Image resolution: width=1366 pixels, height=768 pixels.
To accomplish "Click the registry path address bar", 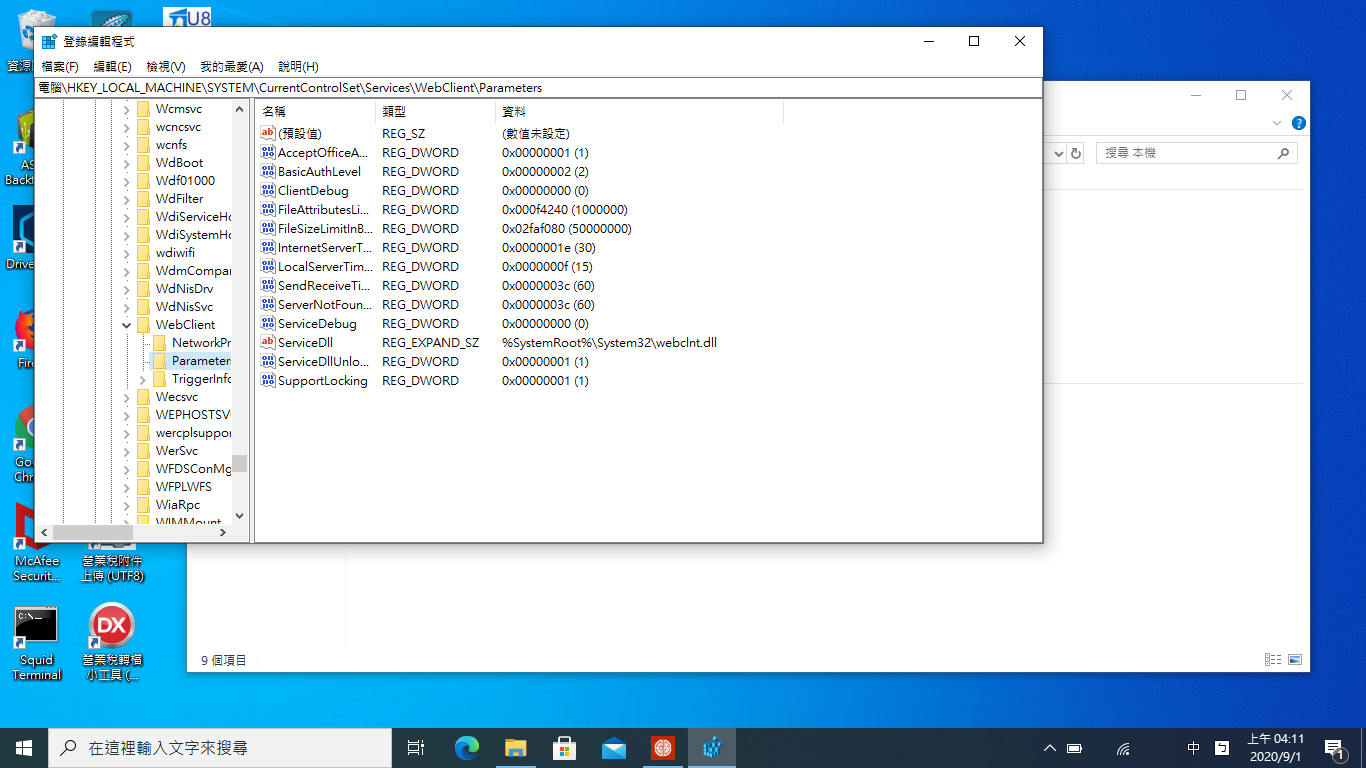I will pos(538,88).
